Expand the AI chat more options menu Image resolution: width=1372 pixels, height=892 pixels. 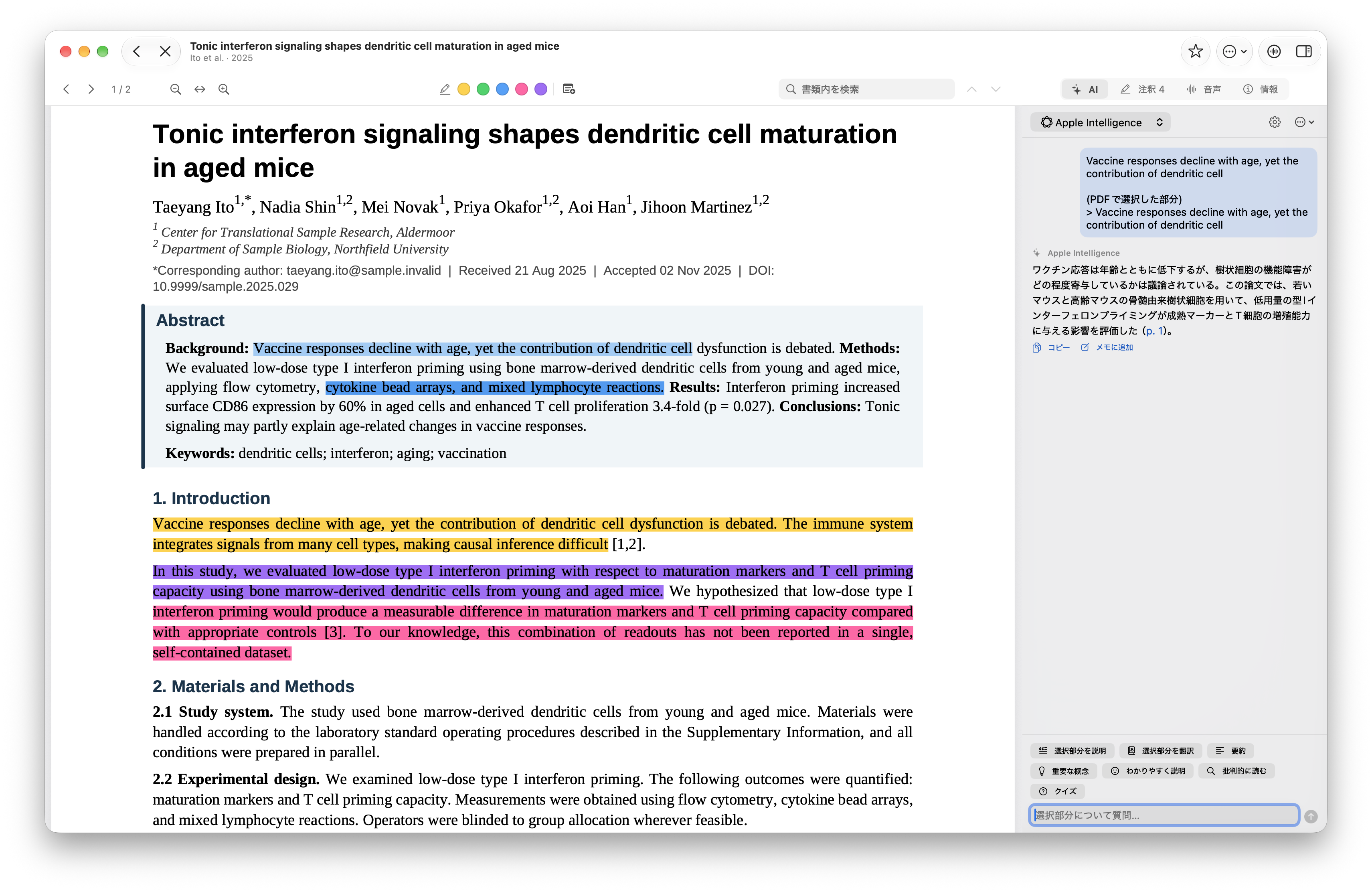click(x=1304, y=122)
